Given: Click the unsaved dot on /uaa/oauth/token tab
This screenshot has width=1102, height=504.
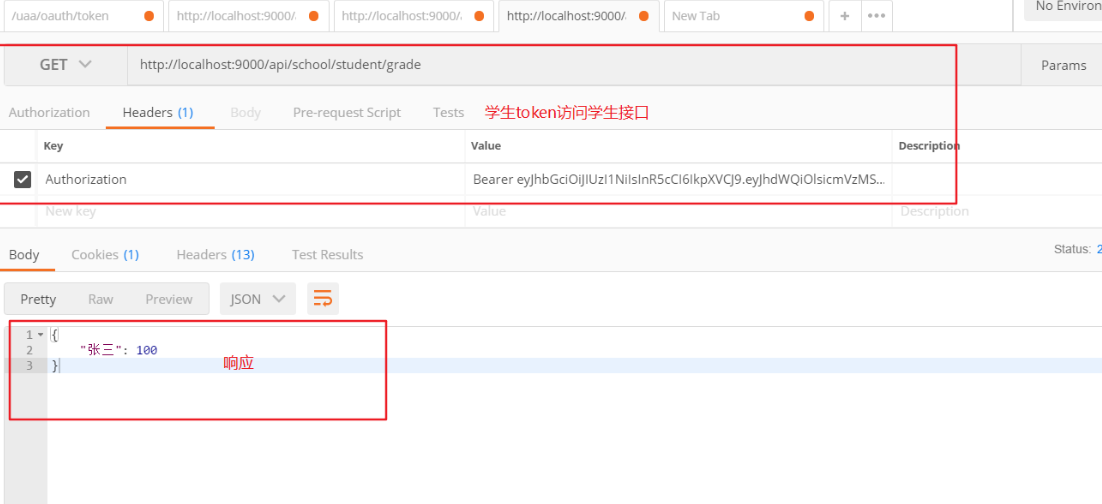Looking at the screenshot, I should click(x=149, y=16).
